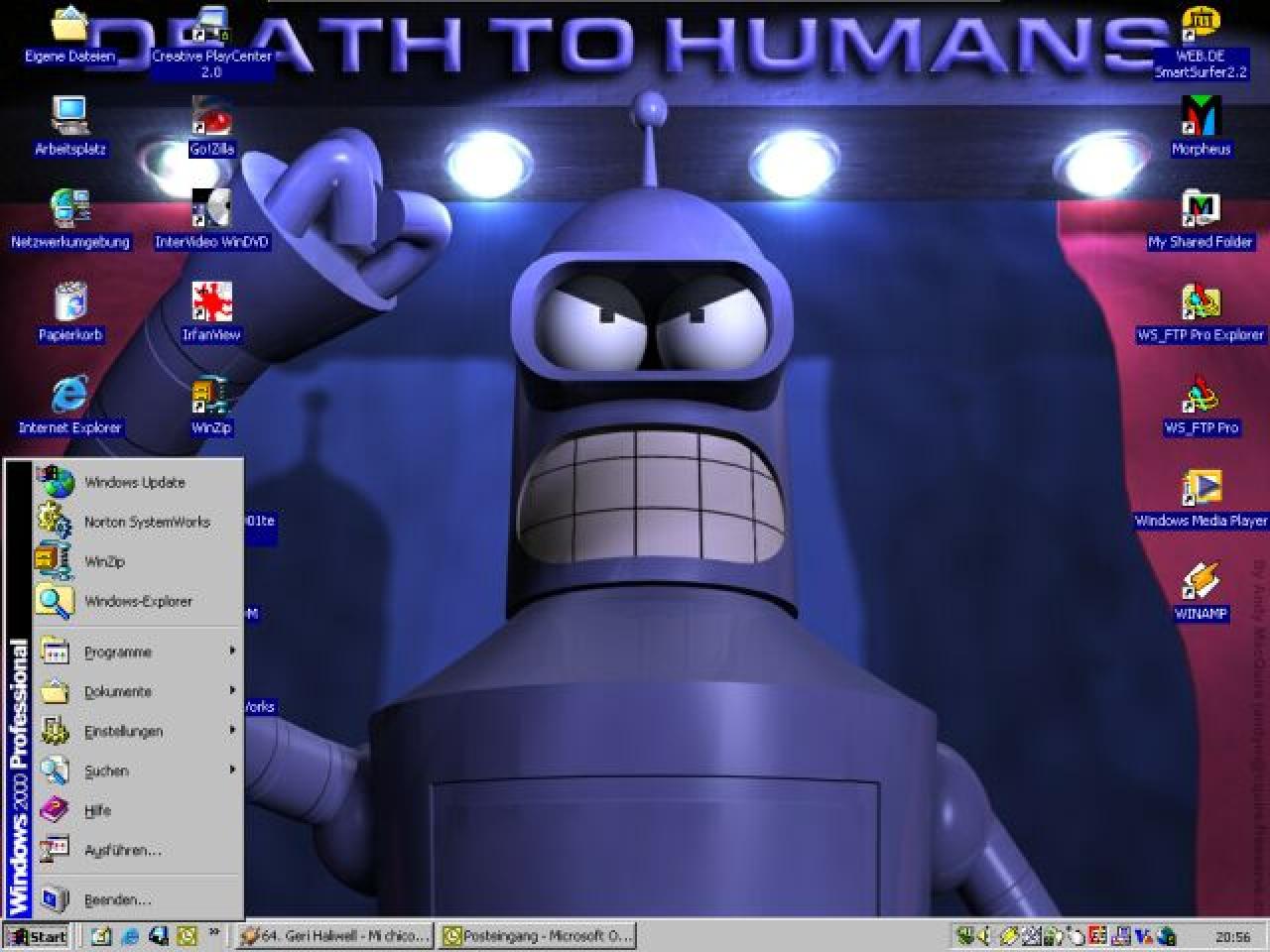The image size is (1270, 952).
Task: Click the green shield tray icon
Action: 965,935
